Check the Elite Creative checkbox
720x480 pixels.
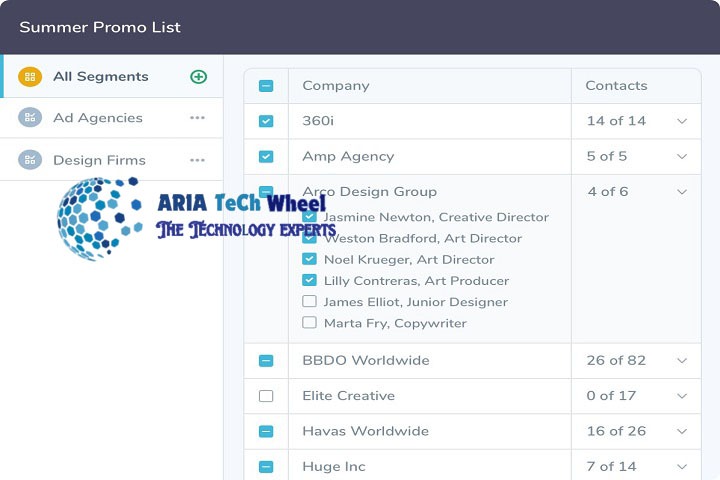pos(266,396)
